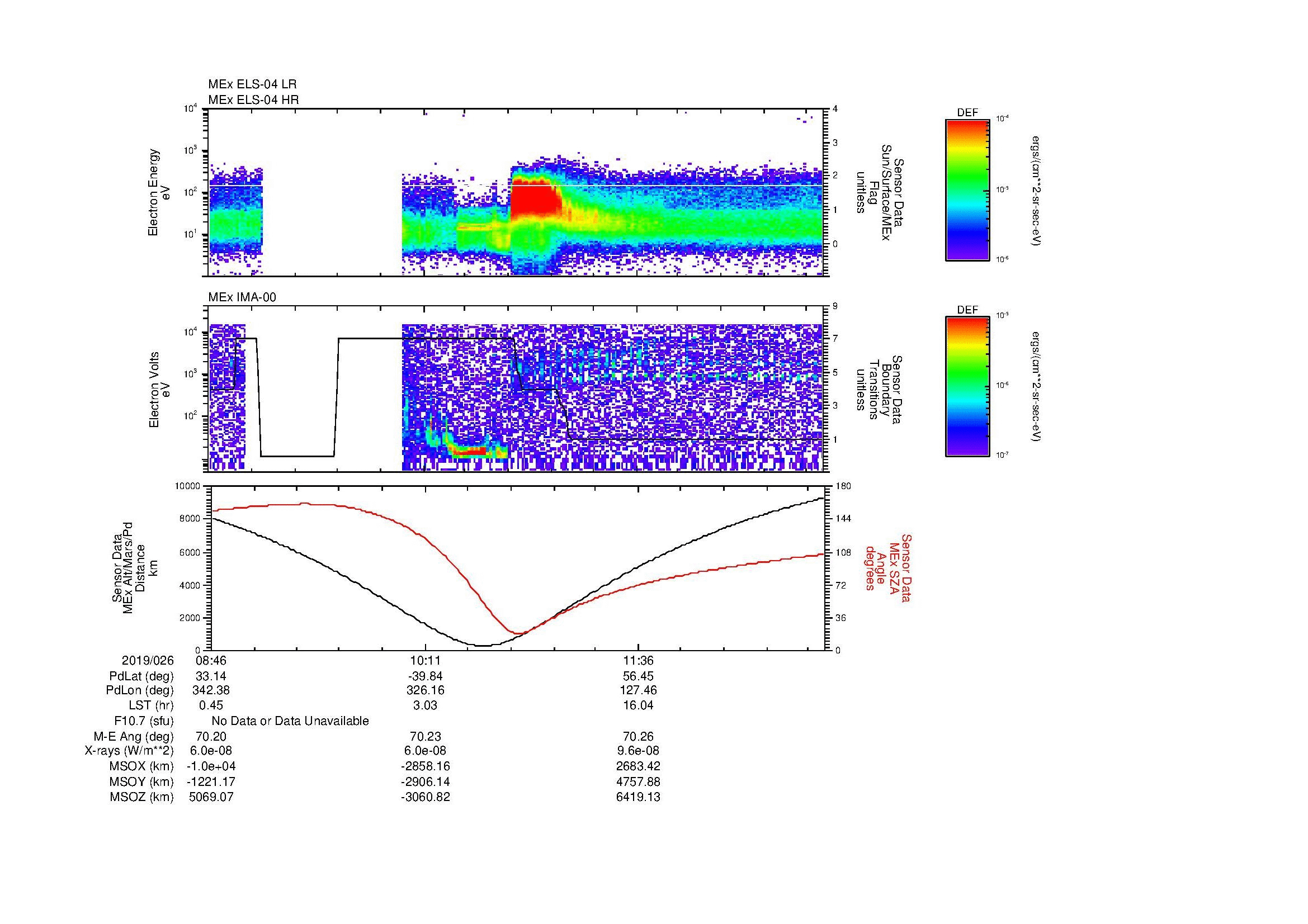Click 'No Data or Data Unavailable' text

click(290, 721)
